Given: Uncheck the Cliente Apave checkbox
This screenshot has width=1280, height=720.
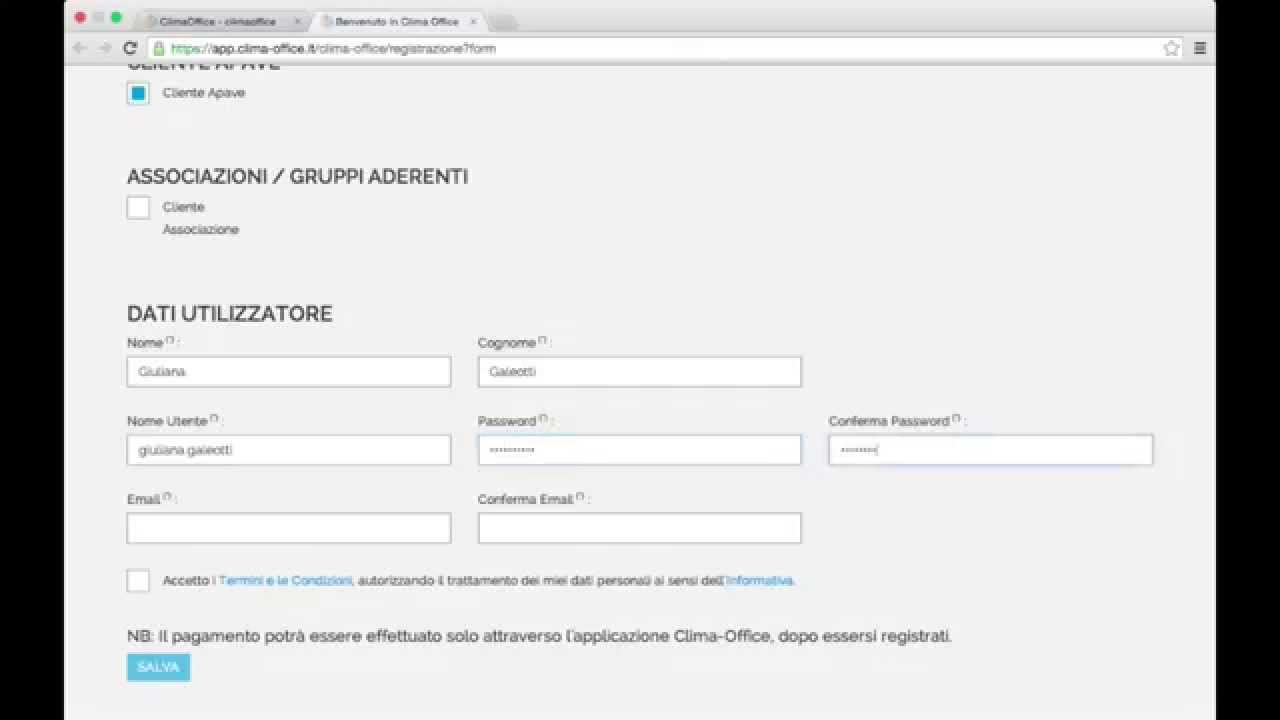Looking at the screenshot, I should point(138,93).
